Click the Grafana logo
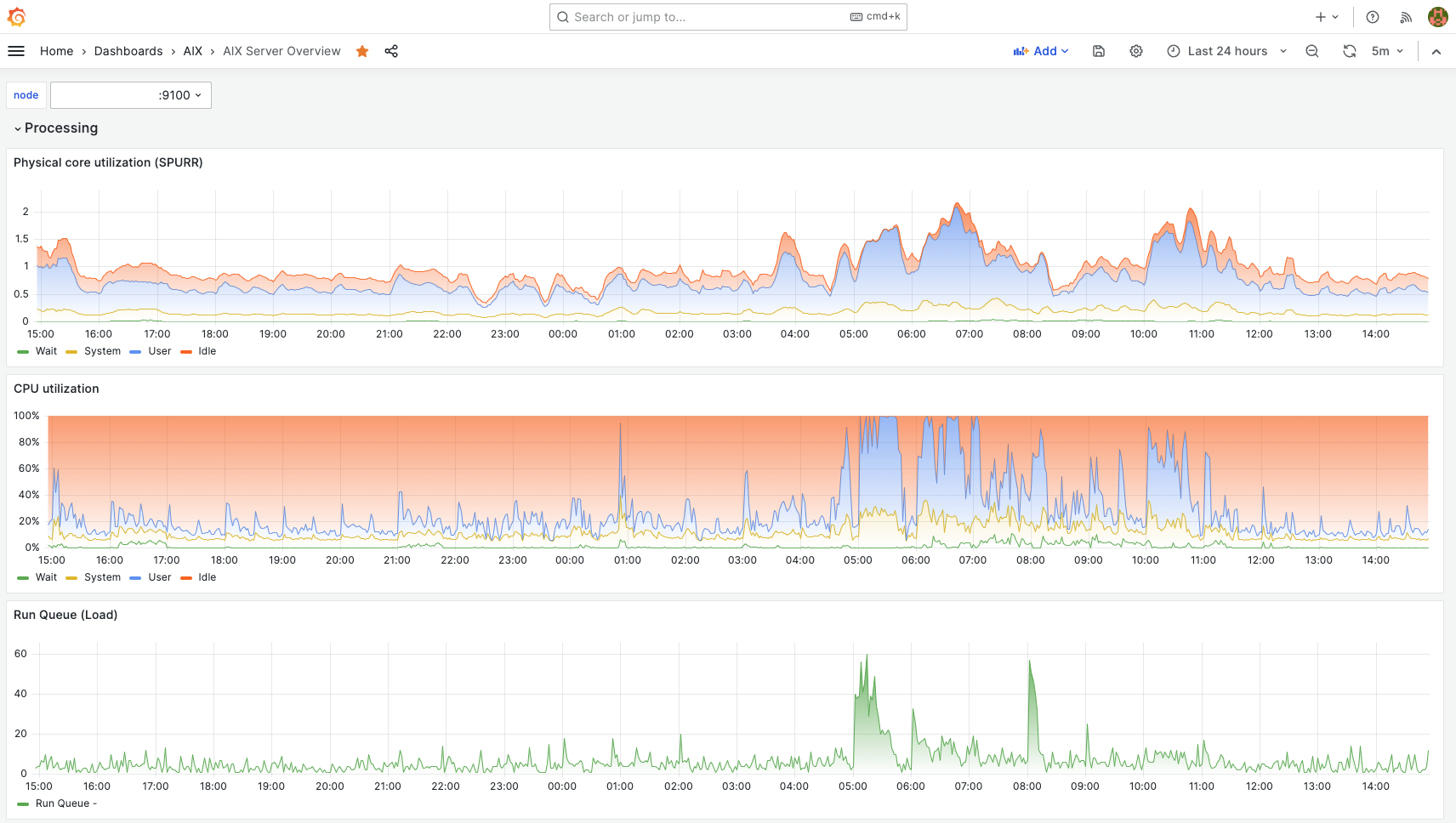The image size is (1456, 823). [15, 16]
